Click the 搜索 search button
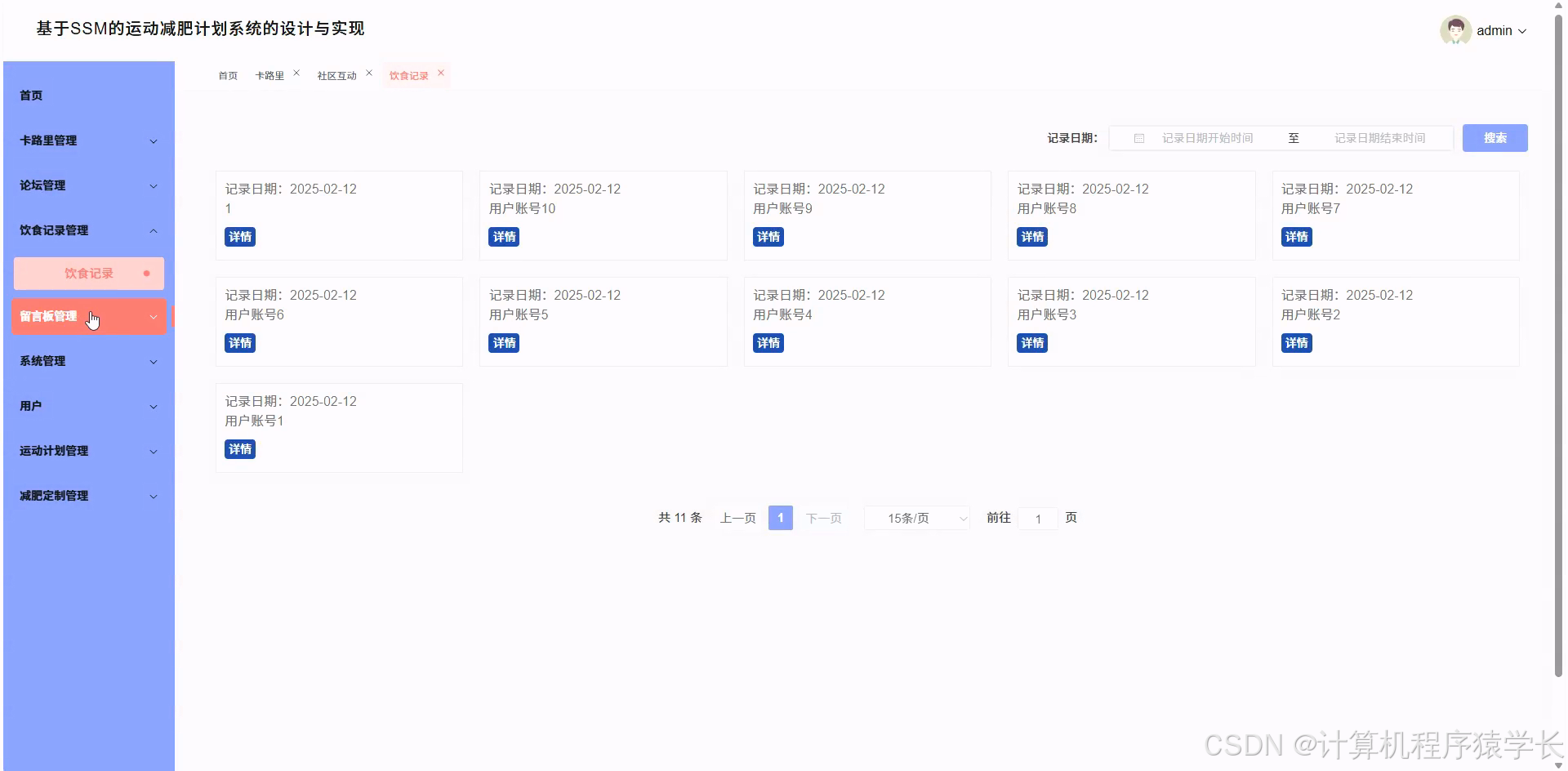 (x=1494, y=138)
